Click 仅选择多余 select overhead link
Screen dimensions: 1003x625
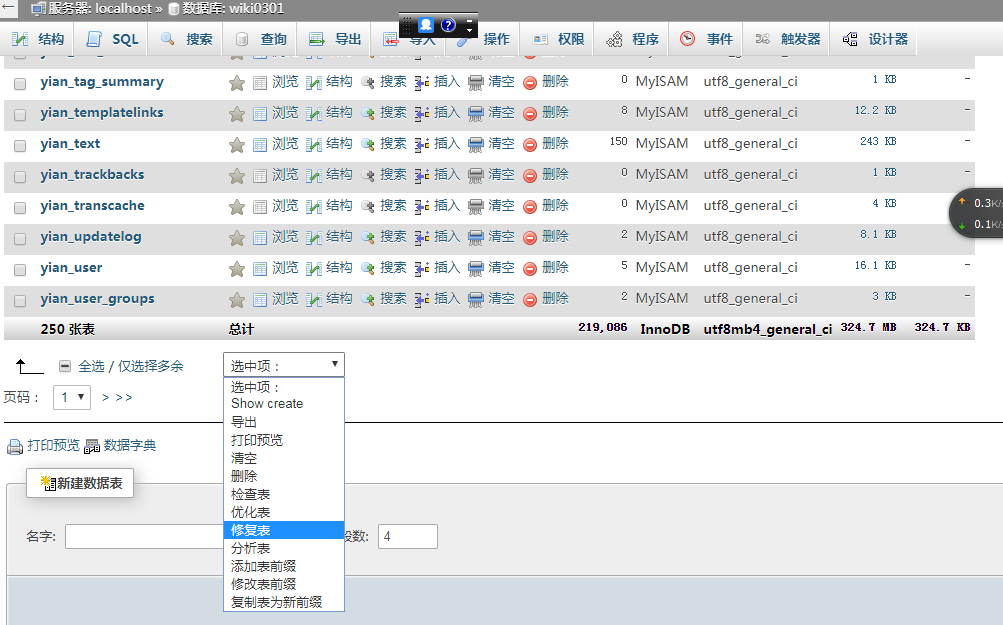pyautogui.click(x=150, y=366)
